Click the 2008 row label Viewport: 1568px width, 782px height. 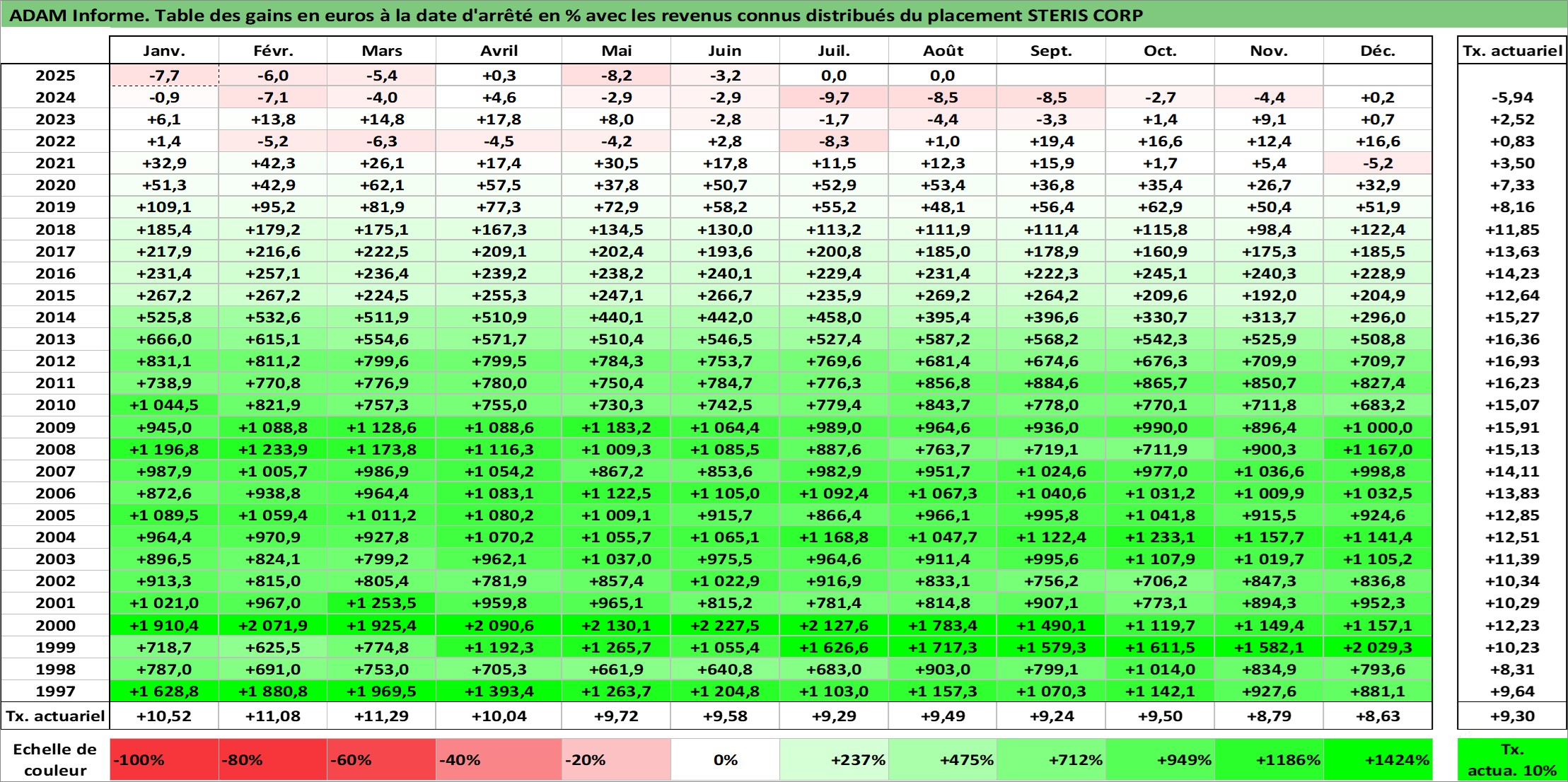pyautogui.click(x=55, y=450)
